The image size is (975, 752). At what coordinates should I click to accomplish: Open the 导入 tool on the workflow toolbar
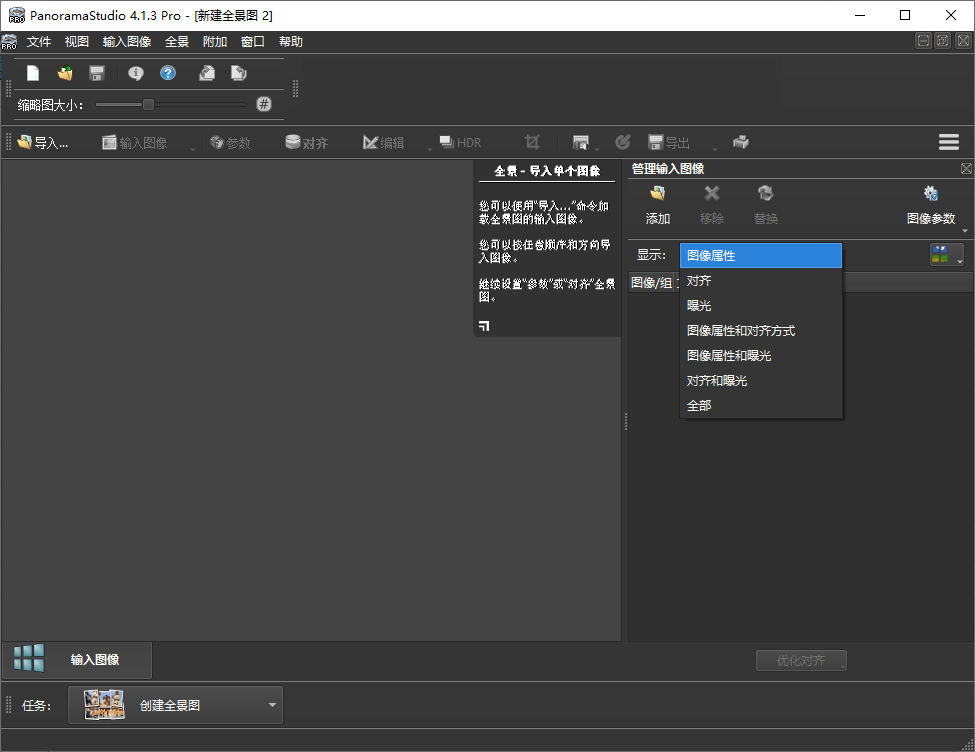coord(37,141)
